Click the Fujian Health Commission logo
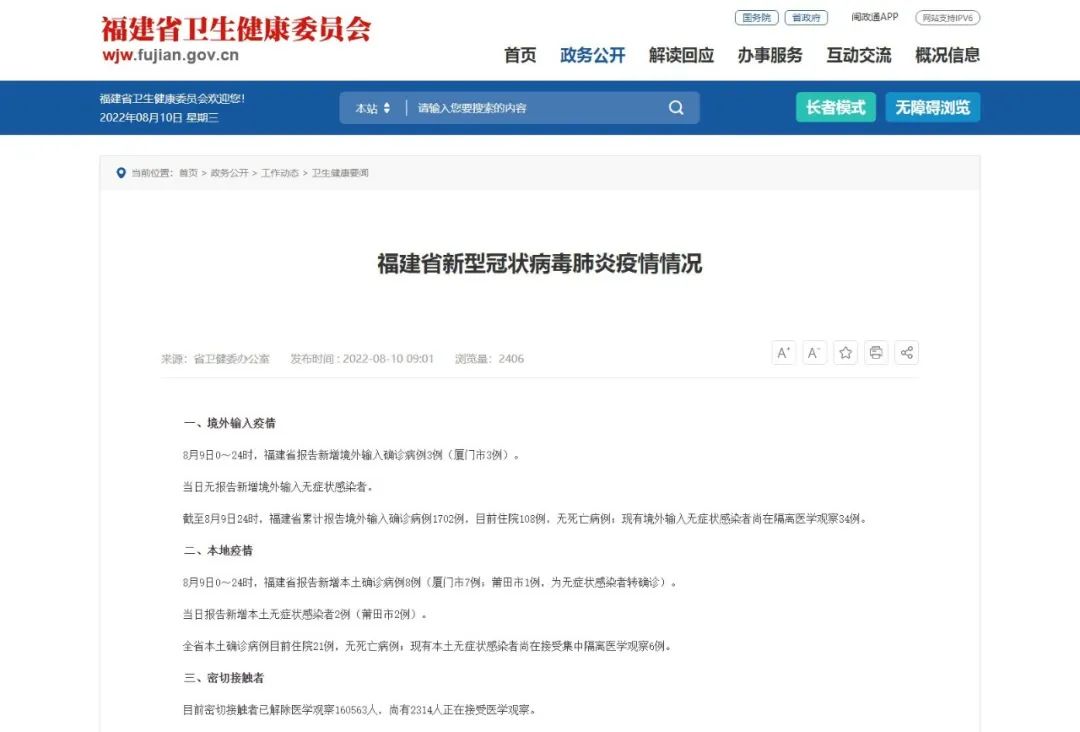 click(236, 38)
